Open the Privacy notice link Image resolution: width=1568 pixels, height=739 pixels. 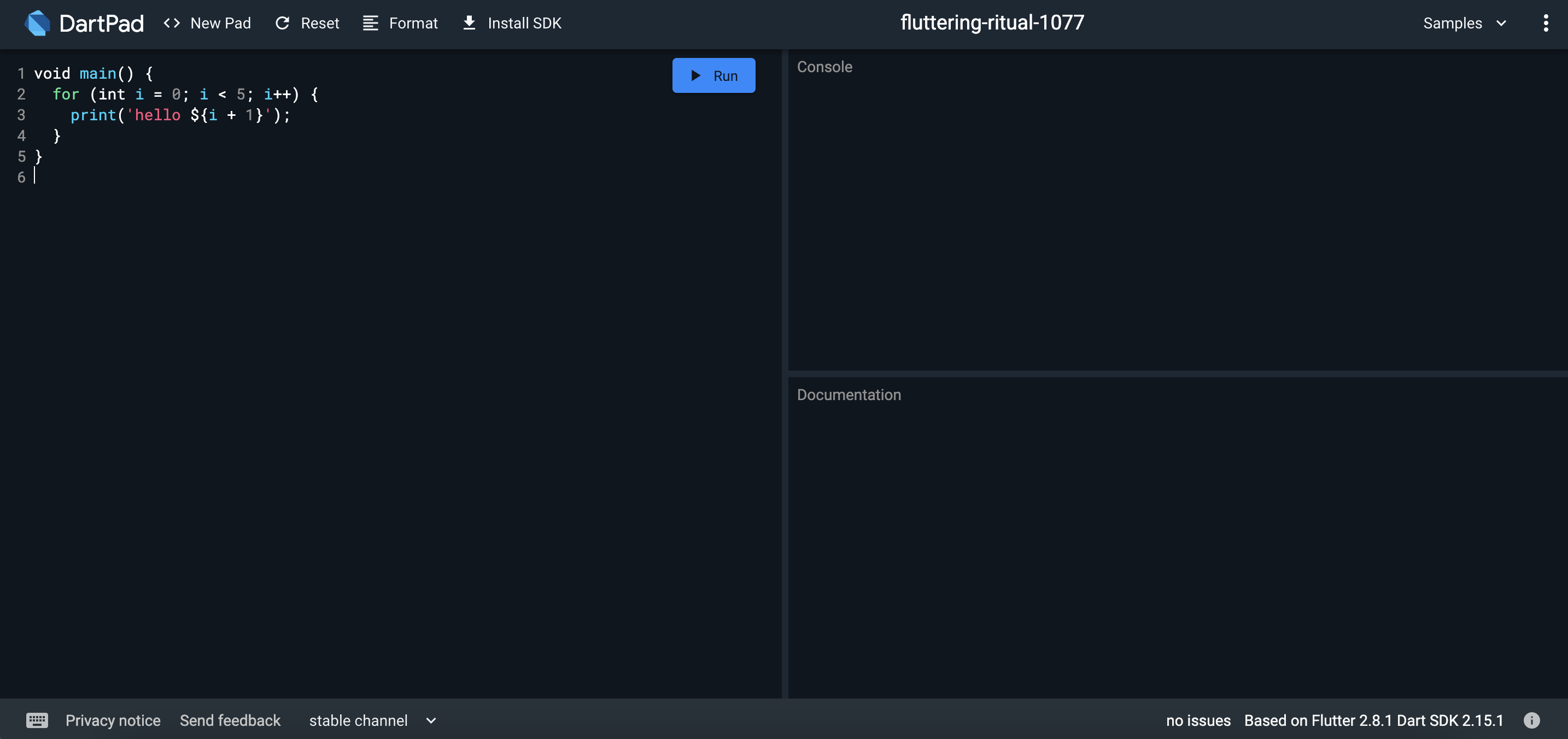tap(113, 720)
